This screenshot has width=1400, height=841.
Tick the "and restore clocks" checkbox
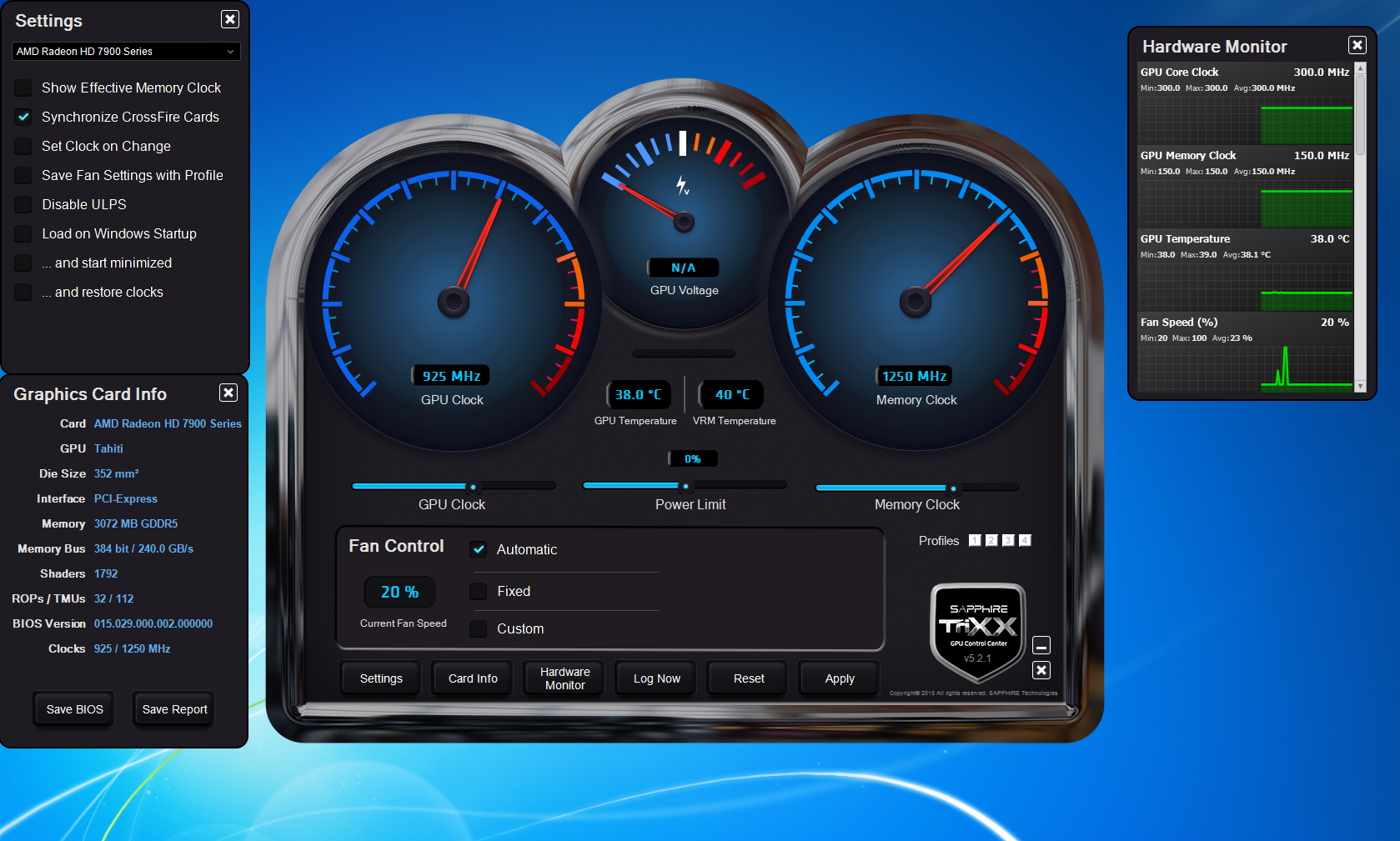(23, 292)
